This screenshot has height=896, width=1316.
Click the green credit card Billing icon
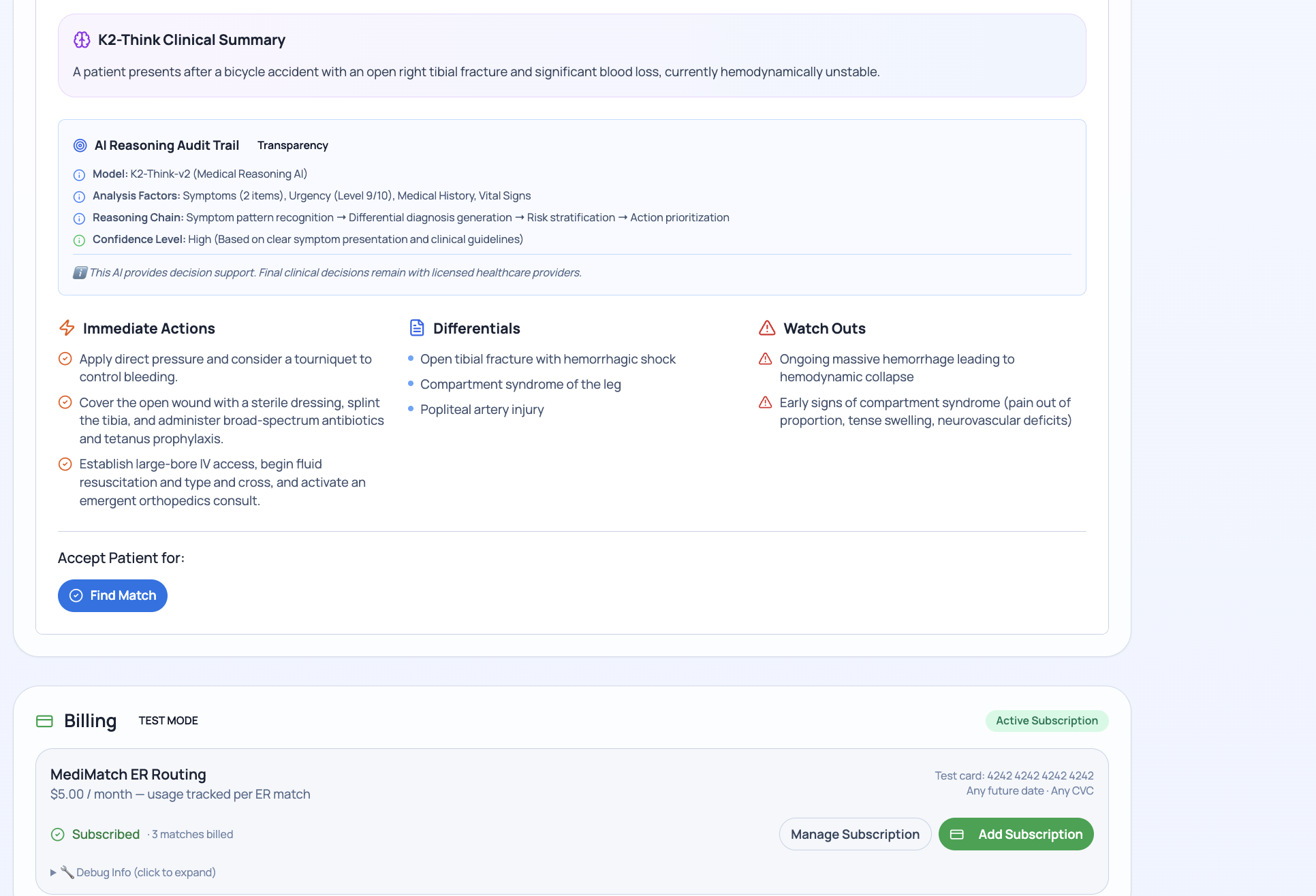[x=44, y=721]
